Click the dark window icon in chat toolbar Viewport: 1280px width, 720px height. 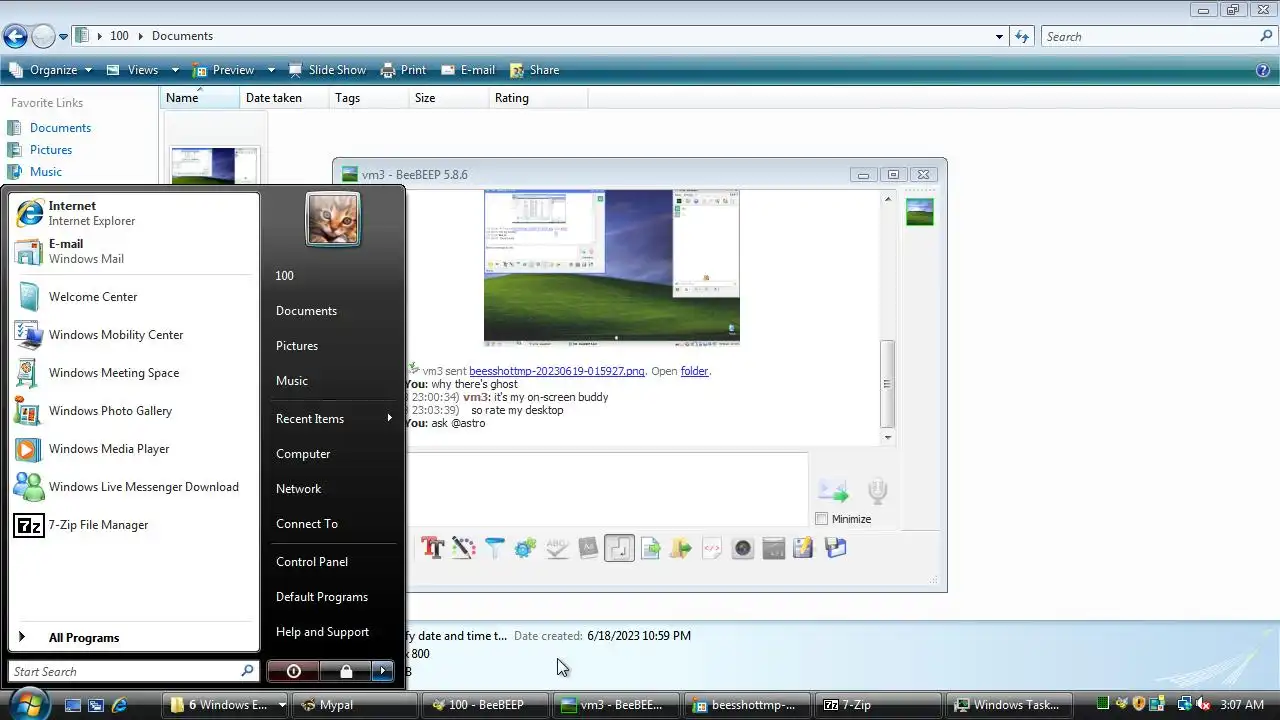[x=773, y=548]
